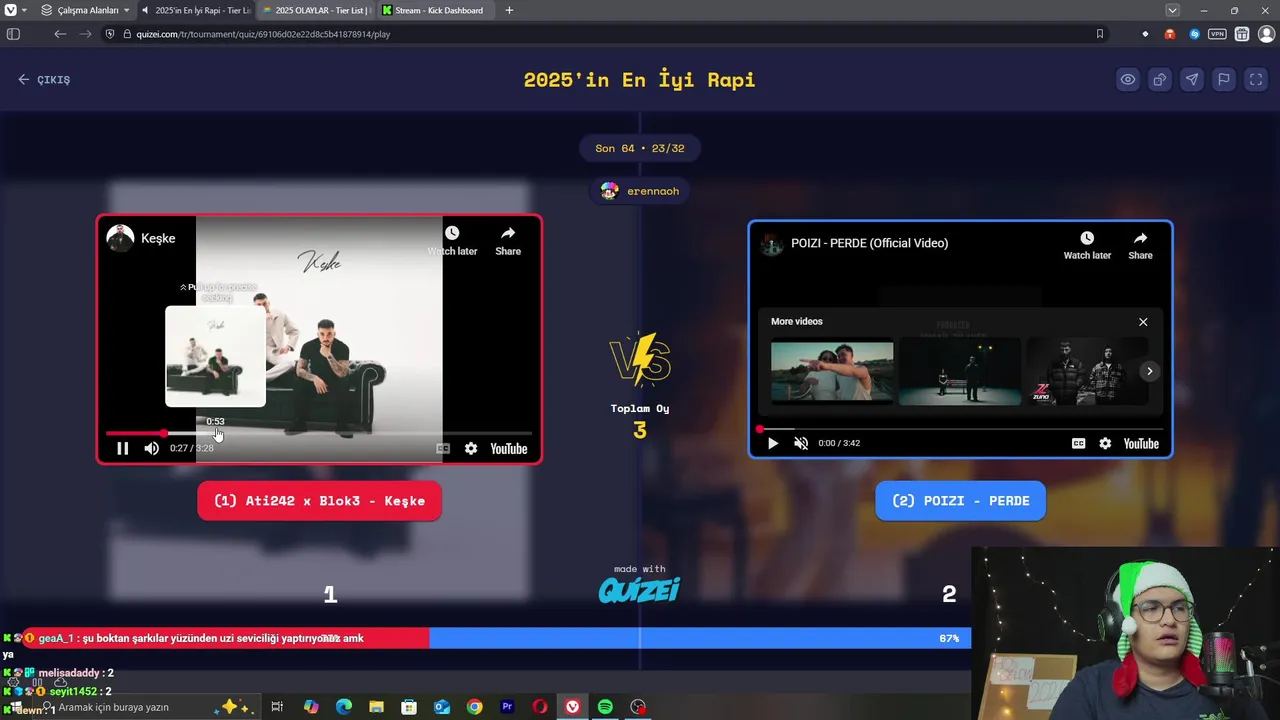
Task: Toggle captions on POIZI - PERDE video
Action: coord(1078,443)
